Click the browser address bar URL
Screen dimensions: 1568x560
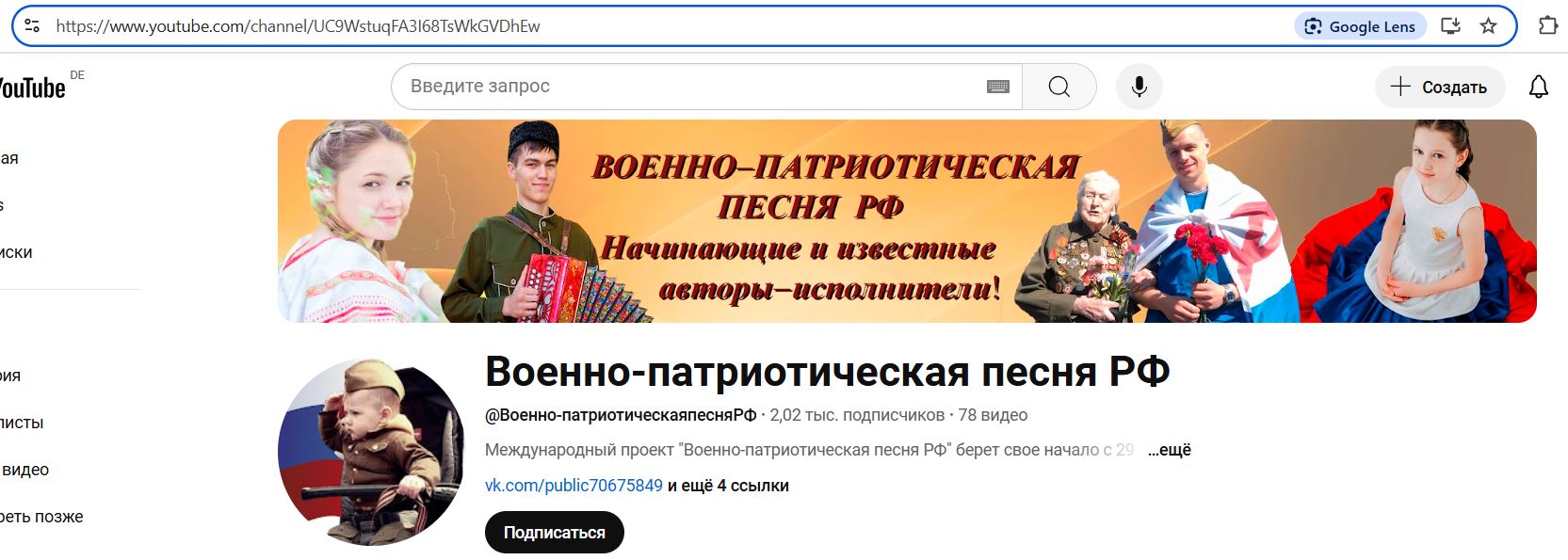(x=298, y=26)
